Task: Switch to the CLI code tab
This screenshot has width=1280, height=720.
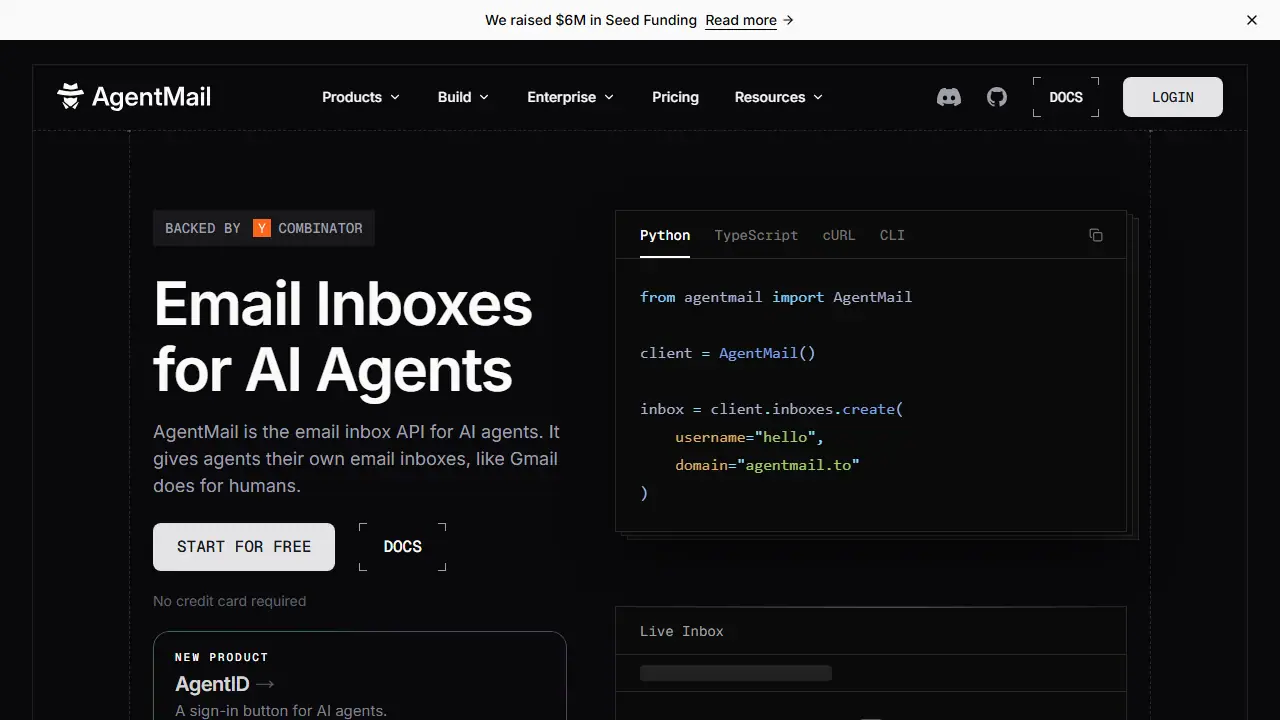Action: pyautogui.click(x=892, y=235)
